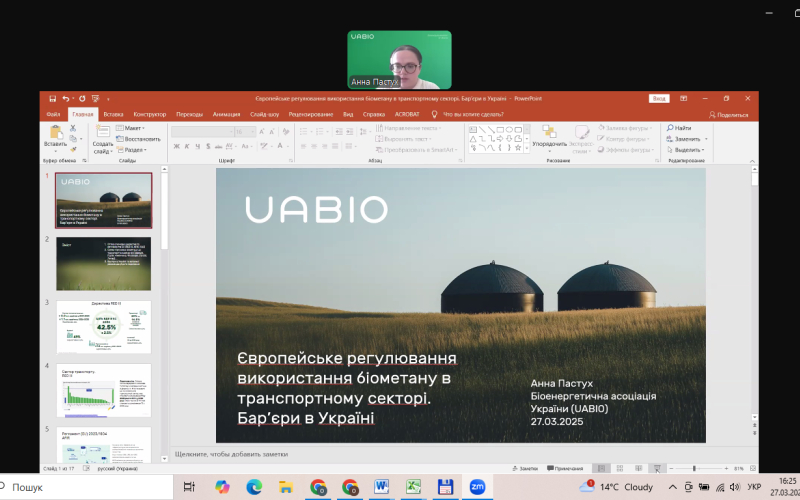Image resolution: width=800 pixels, height=500 pixels.
Task: Switch to the Вставка ribbon tab
Action: point(113,114)
